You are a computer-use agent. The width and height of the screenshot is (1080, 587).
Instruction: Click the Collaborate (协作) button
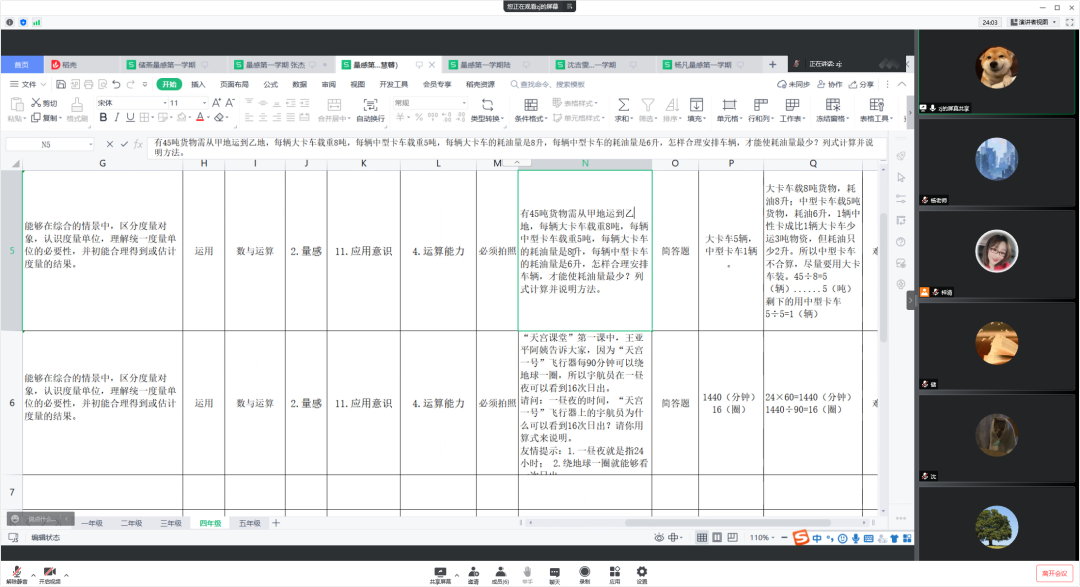pyautogui.click(x=830, y=84)
